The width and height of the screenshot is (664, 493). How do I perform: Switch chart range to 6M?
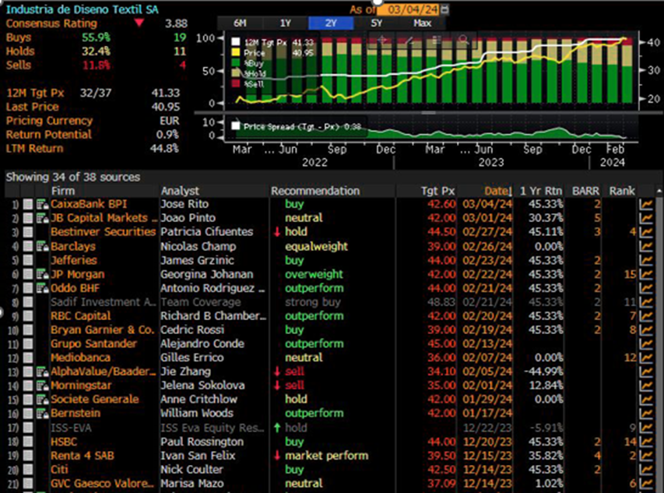click(240, 23)
